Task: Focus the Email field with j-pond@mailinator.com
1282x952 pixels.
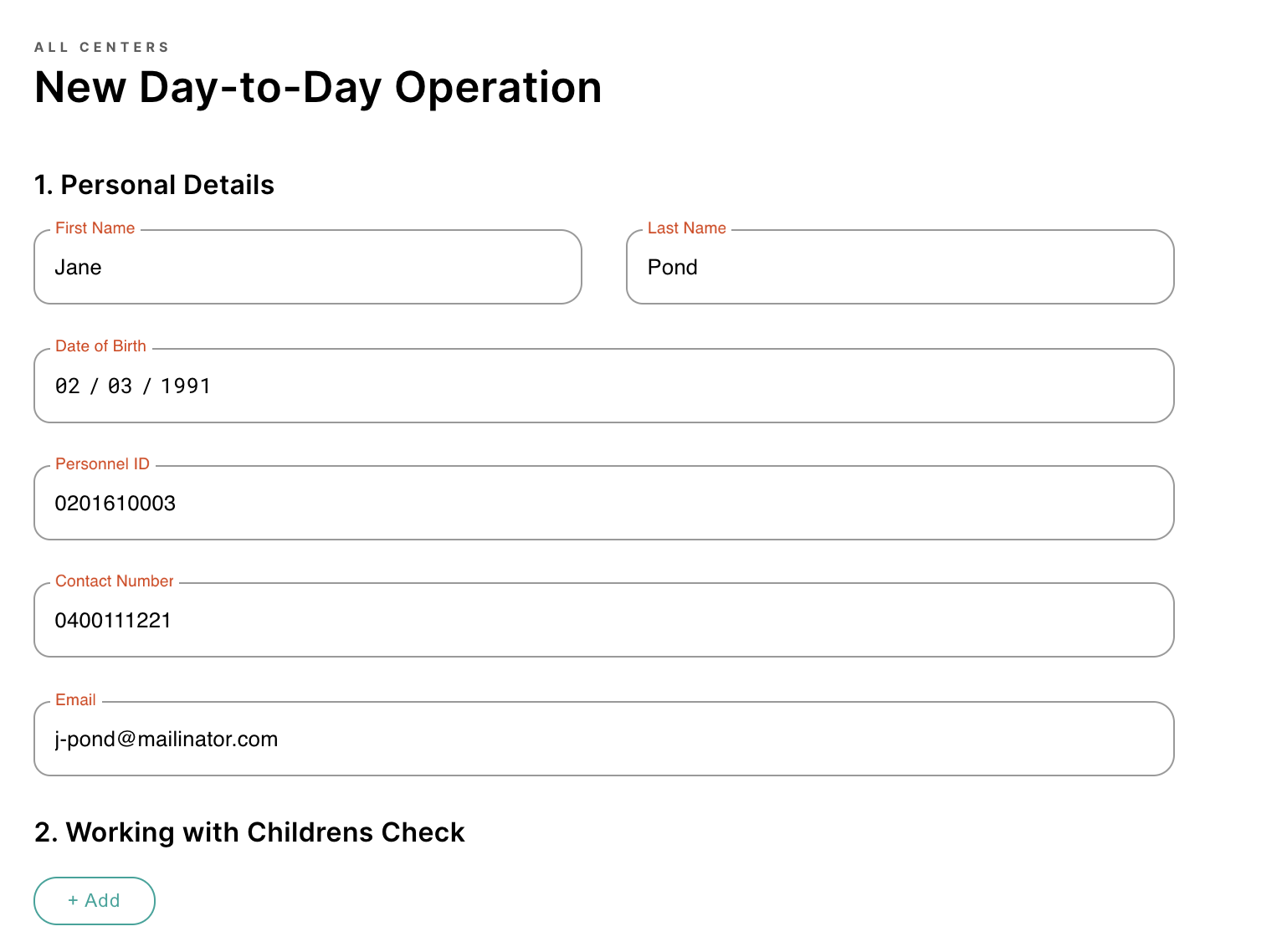Action: coord(603,740)
